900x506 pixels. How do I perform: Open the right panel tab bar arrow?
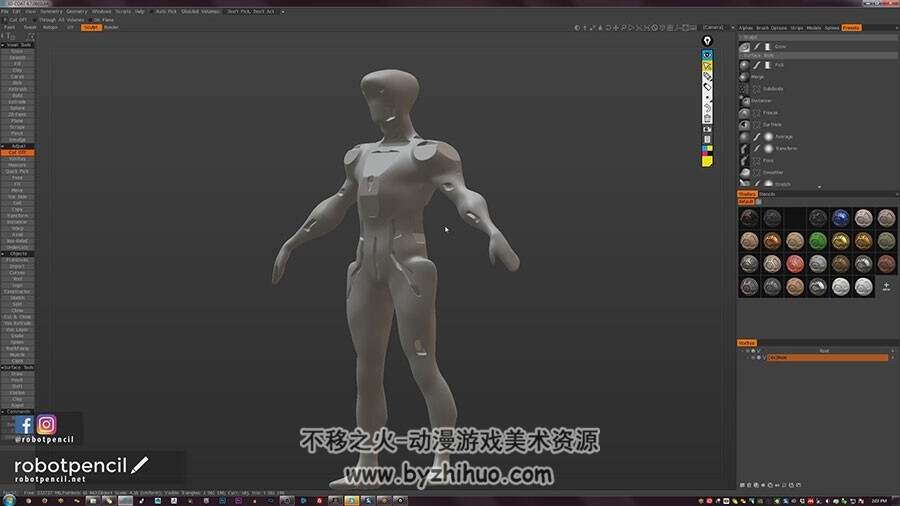point(895,28)
